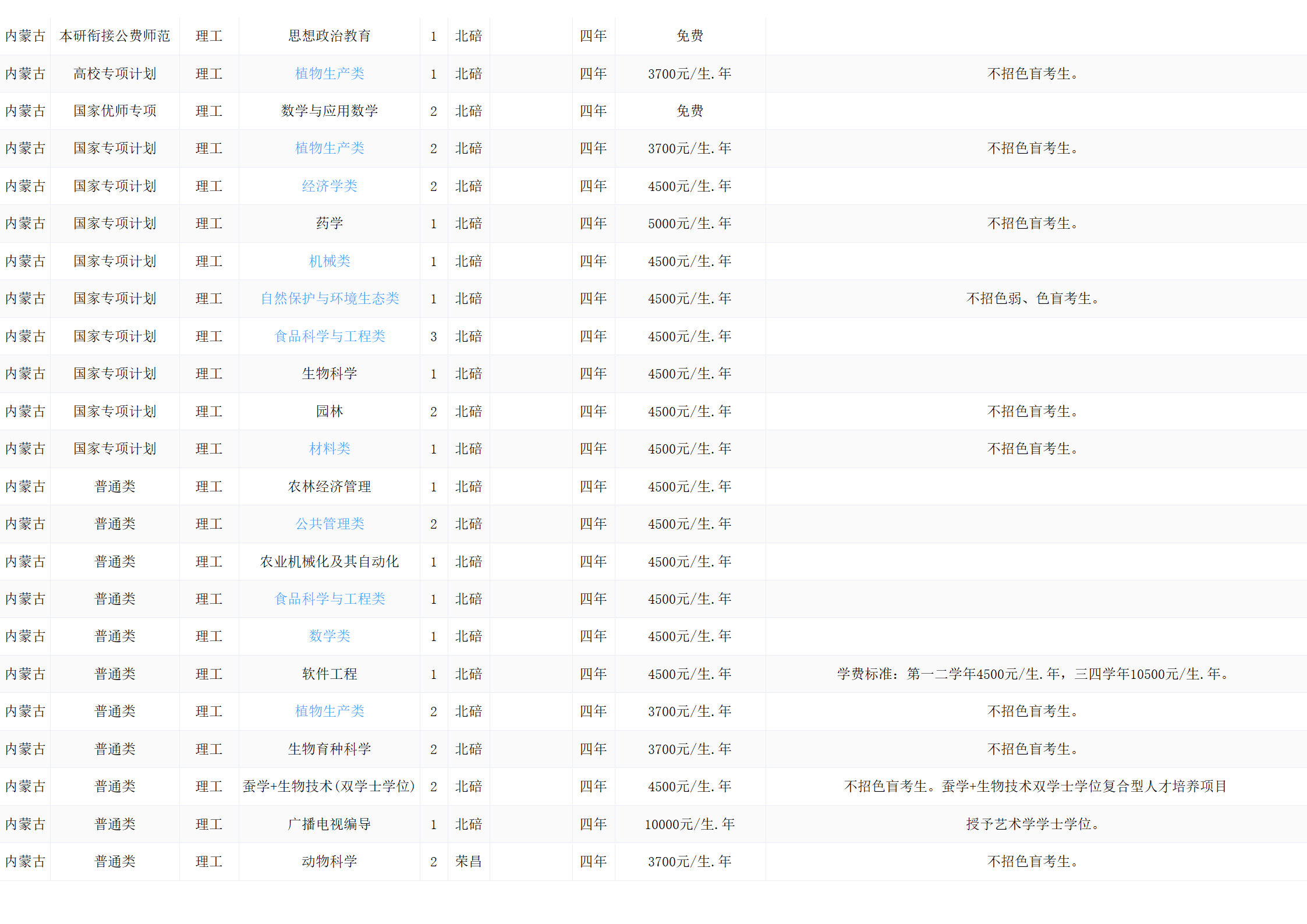Open 植物生产类 link in 国家专项计划 row
This screenshot has height=924, width=1307.
click(330, 148)
